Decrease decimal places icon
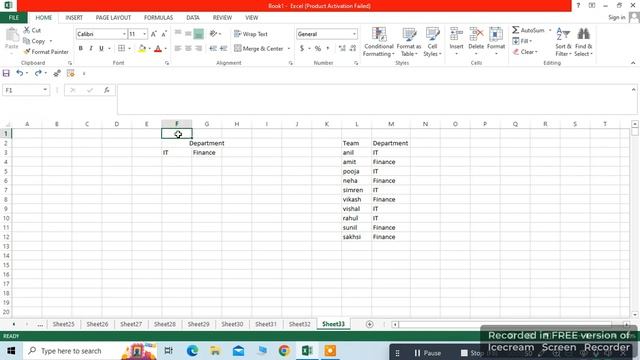The image size is (640, 360). (x=353, y=49)
